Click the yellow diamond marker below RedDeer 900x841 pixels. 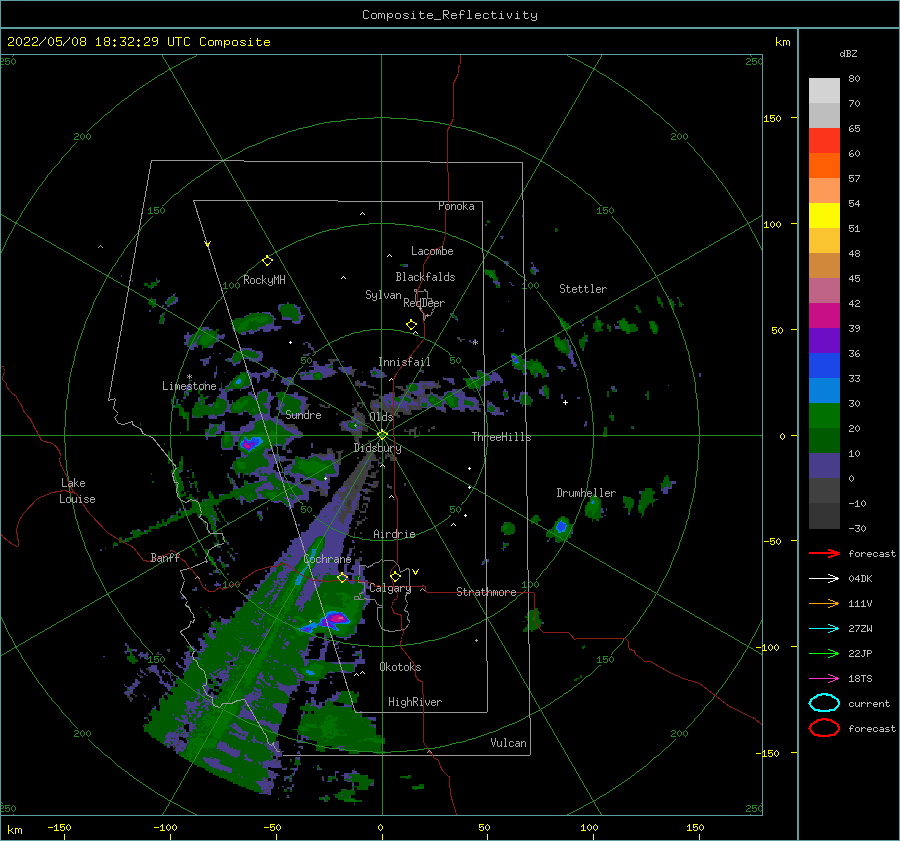(x=411, y=325)
